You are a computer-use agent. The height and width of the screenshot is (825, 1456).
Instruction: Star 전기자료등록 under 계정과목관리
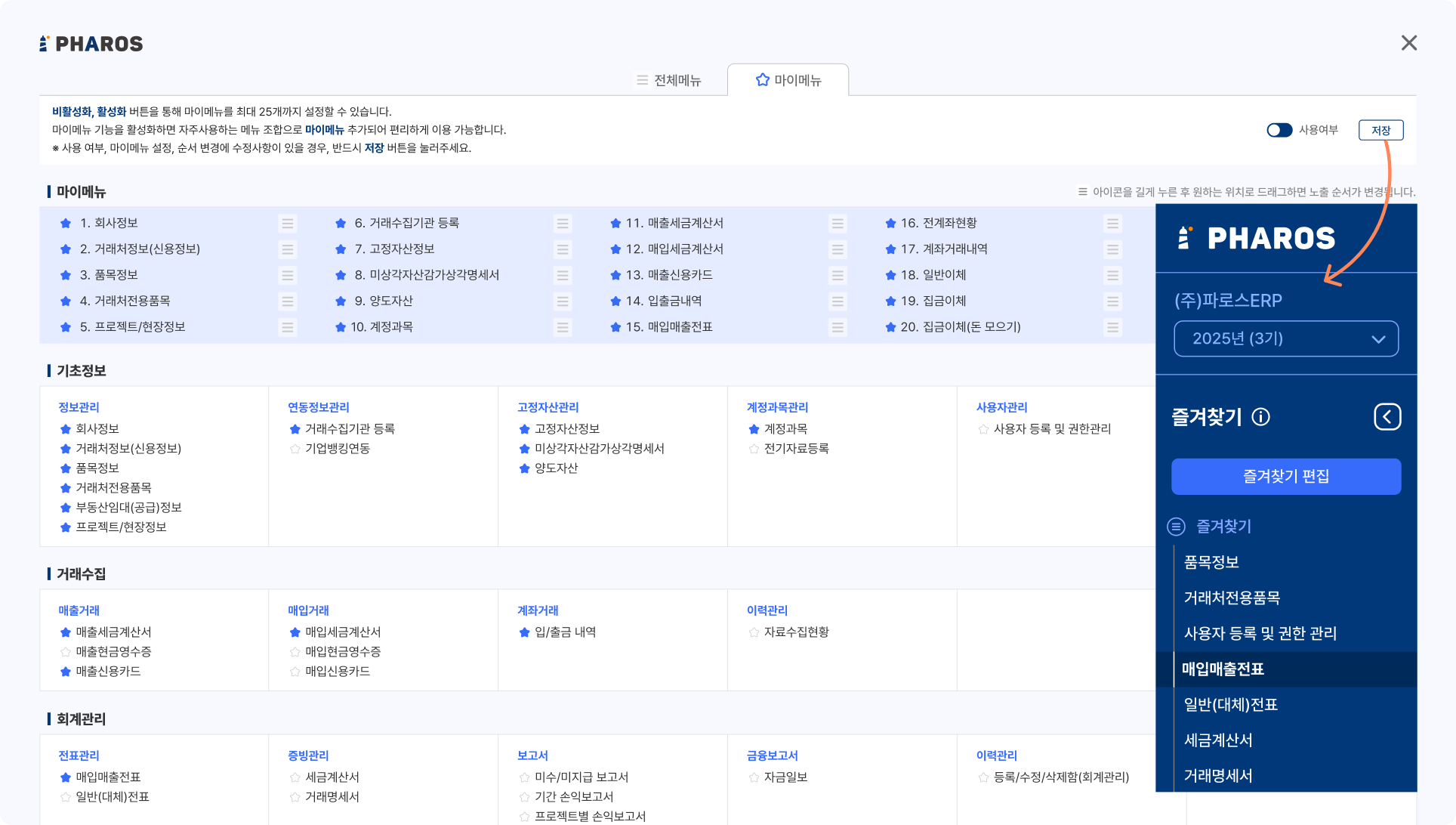(x=754, y=449)
